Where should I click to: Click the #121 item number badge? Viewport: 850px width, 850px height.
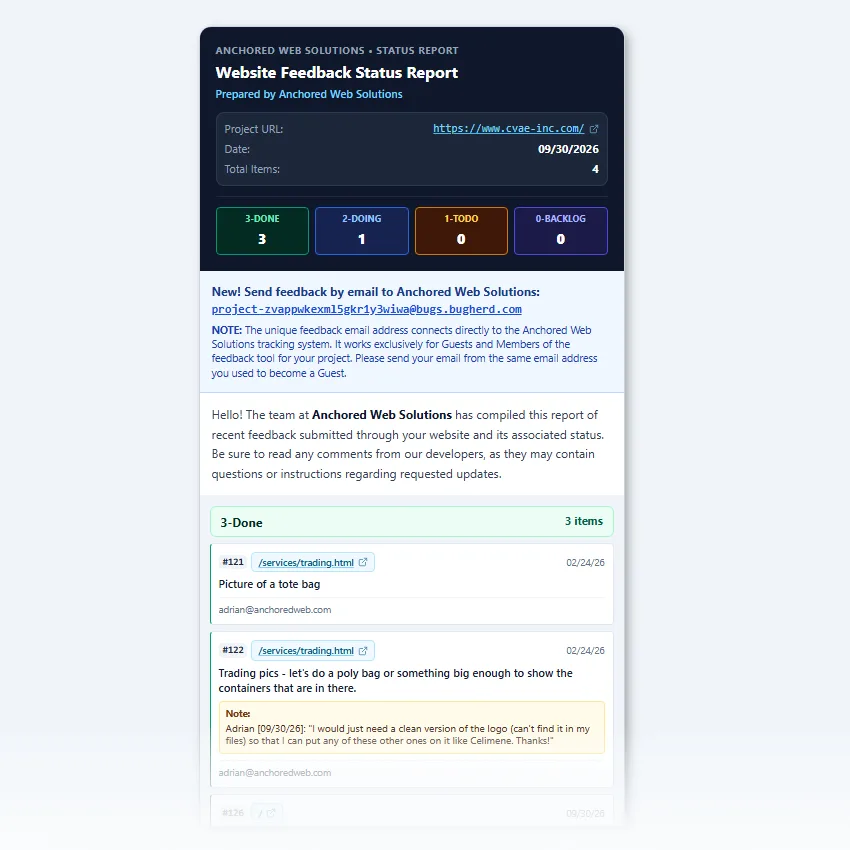[233, 562]
